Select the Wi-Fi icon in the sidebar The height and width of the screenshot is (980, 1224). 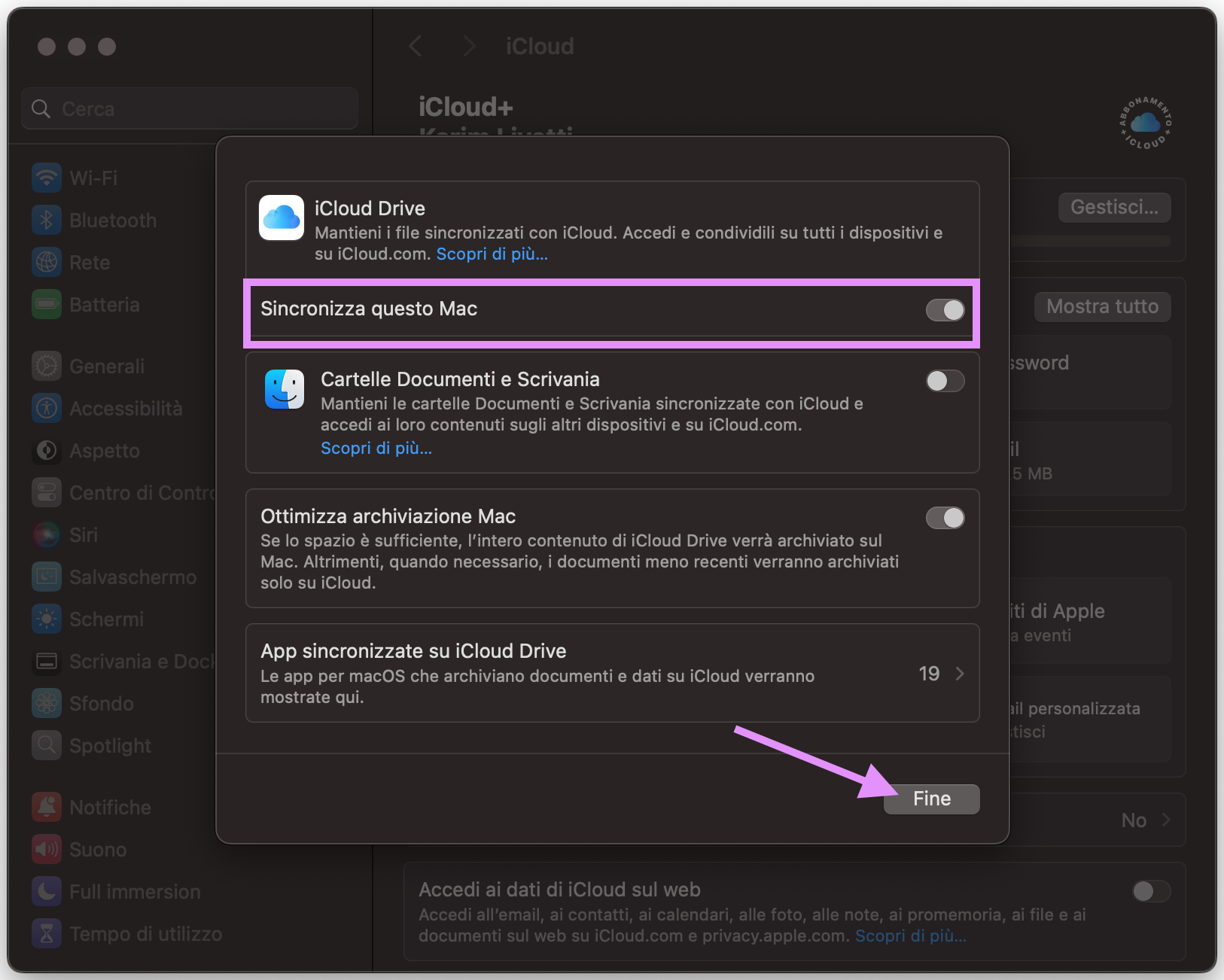coord(47,178)
